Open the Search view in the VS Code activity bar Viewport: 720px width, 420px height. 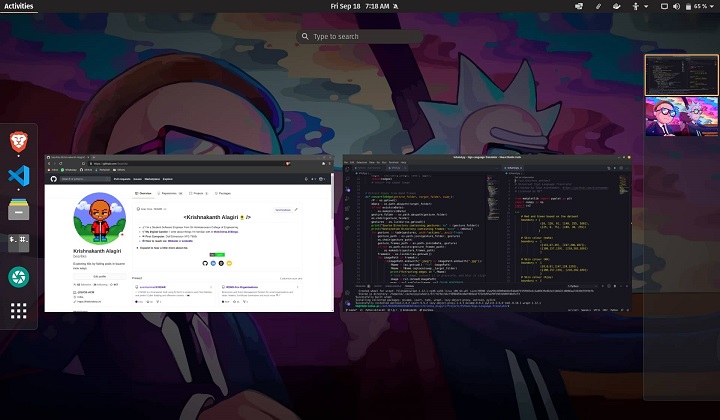pyautogui.click(x=347, y=179)
